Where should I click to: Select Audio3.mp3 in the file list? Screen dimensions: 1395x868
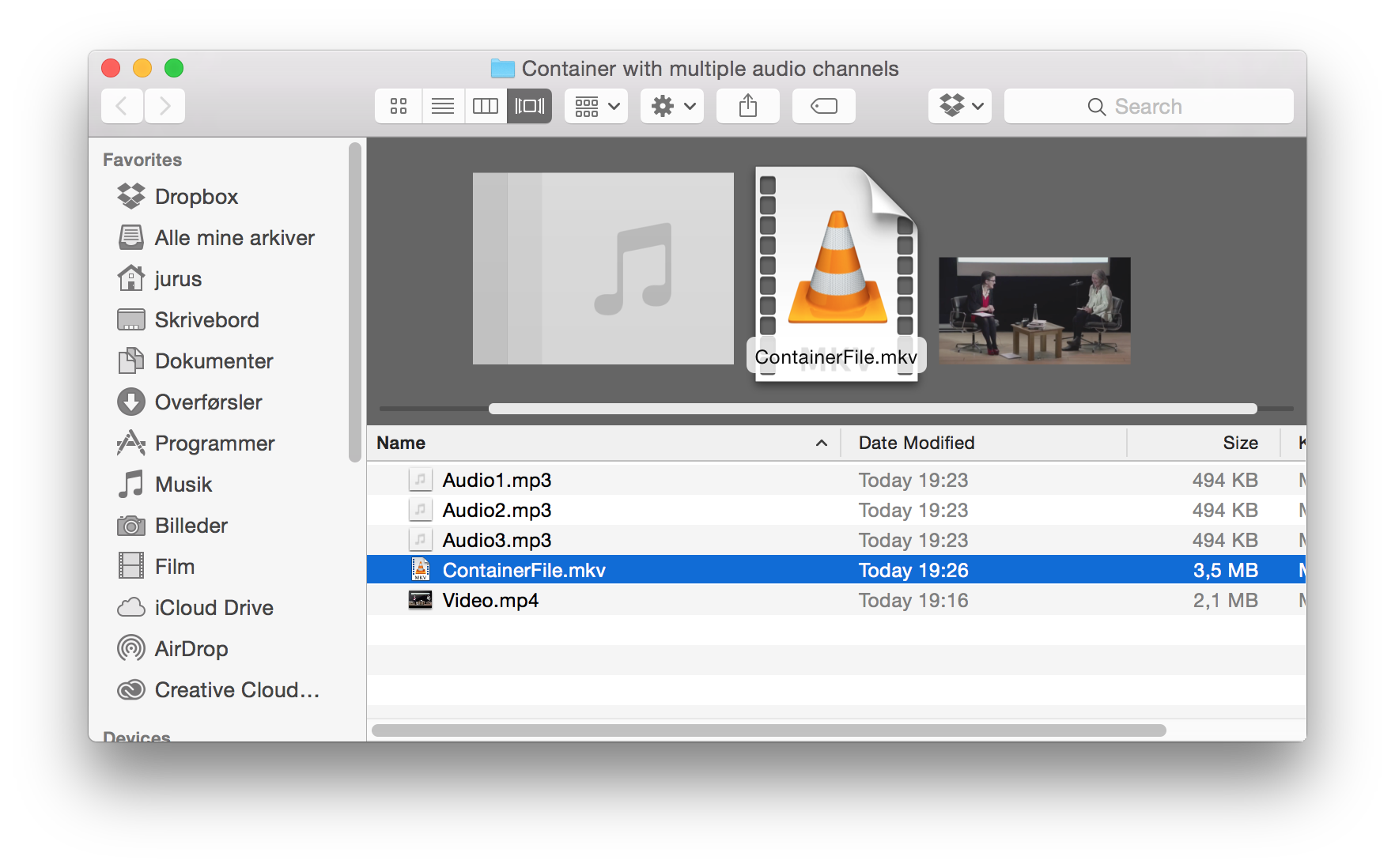[x=836, y=540]
